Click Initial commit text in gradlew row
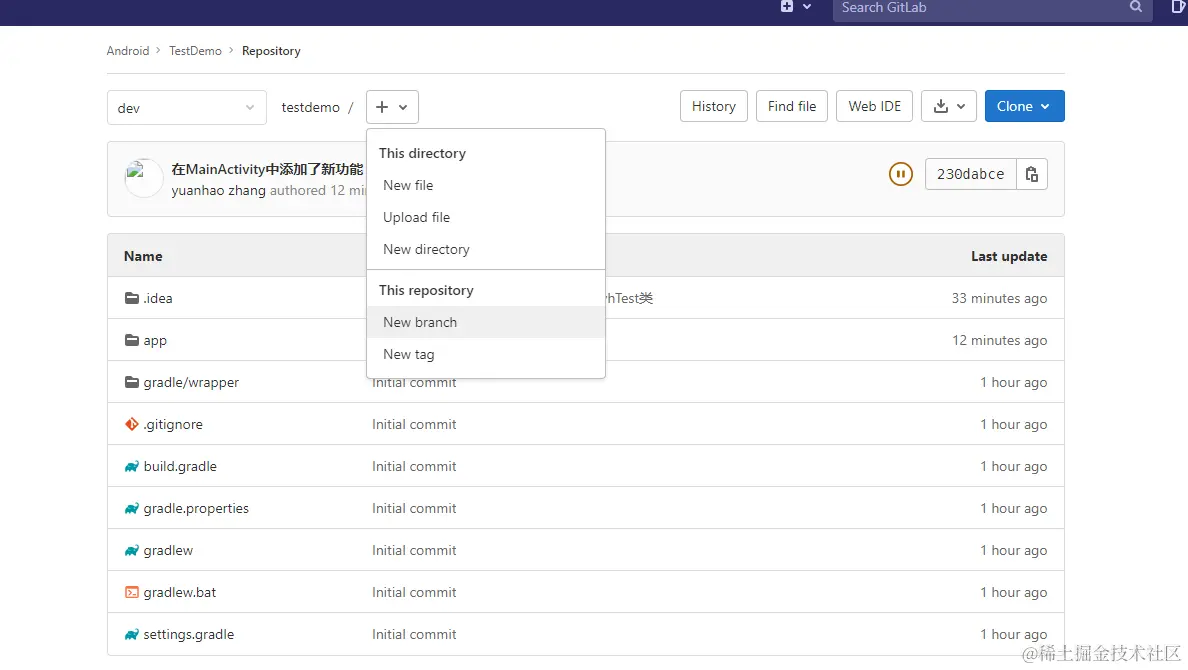This screenshot has width=1188, height=670. pyautogui.click(x=414, y=550)
